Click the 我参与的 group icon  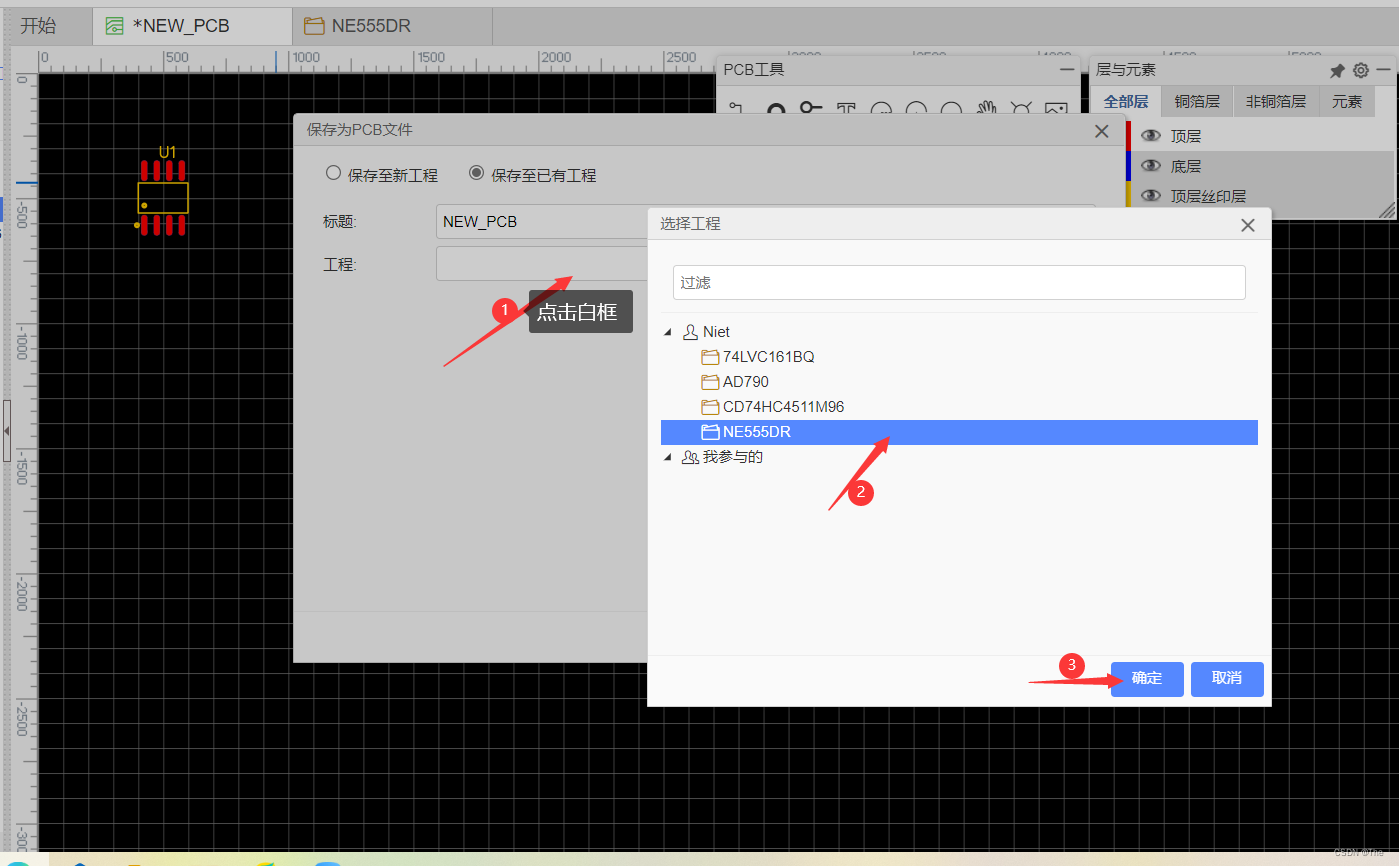690,457
